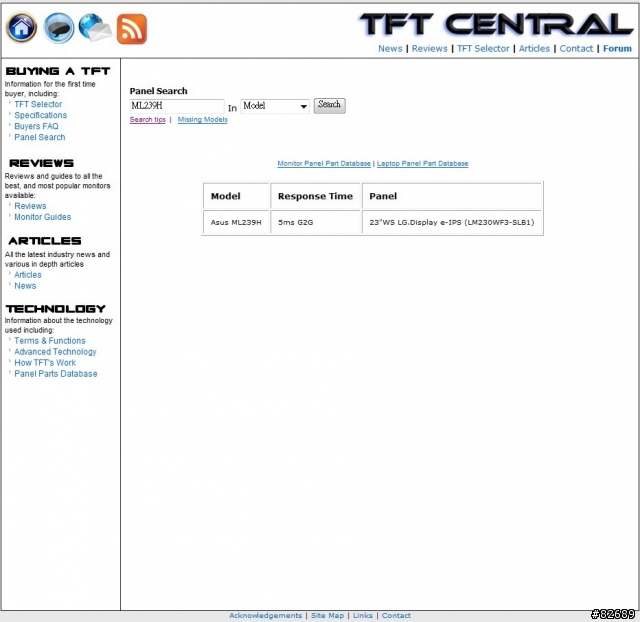Open Advanced Technology in the sidebar
This screenshot has width=640, height=622.
click(x=55, y=351)
